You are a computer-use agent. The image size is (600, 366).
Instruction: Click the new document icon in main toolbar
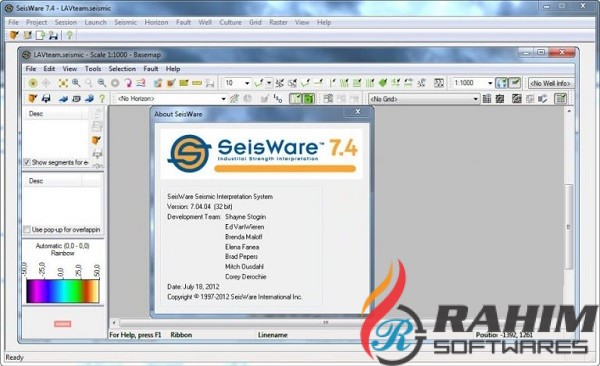pos(40,36)
